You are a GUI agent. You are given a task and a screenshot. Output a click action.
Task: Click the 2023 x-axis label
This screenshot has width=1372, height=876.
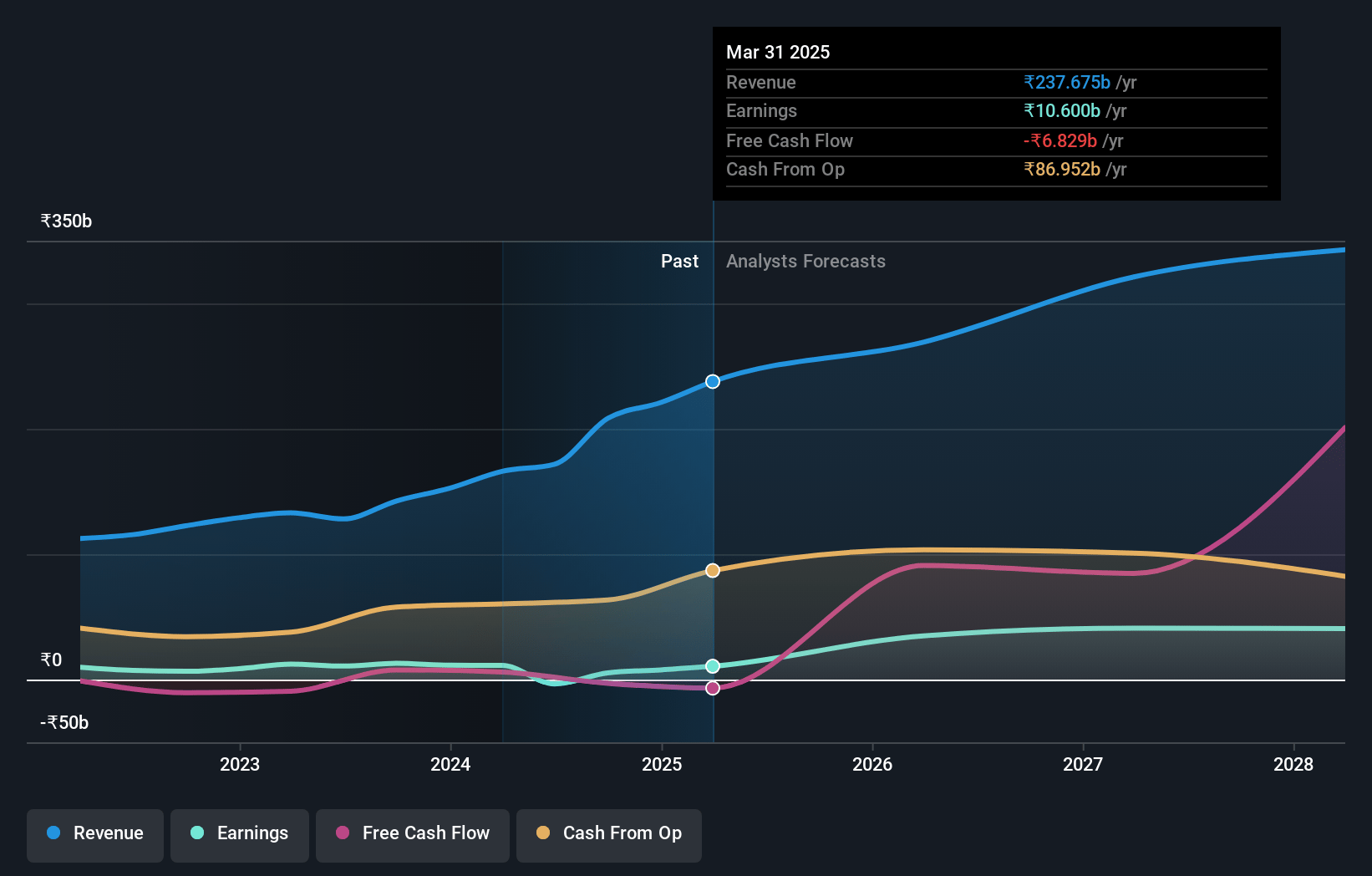240,764
